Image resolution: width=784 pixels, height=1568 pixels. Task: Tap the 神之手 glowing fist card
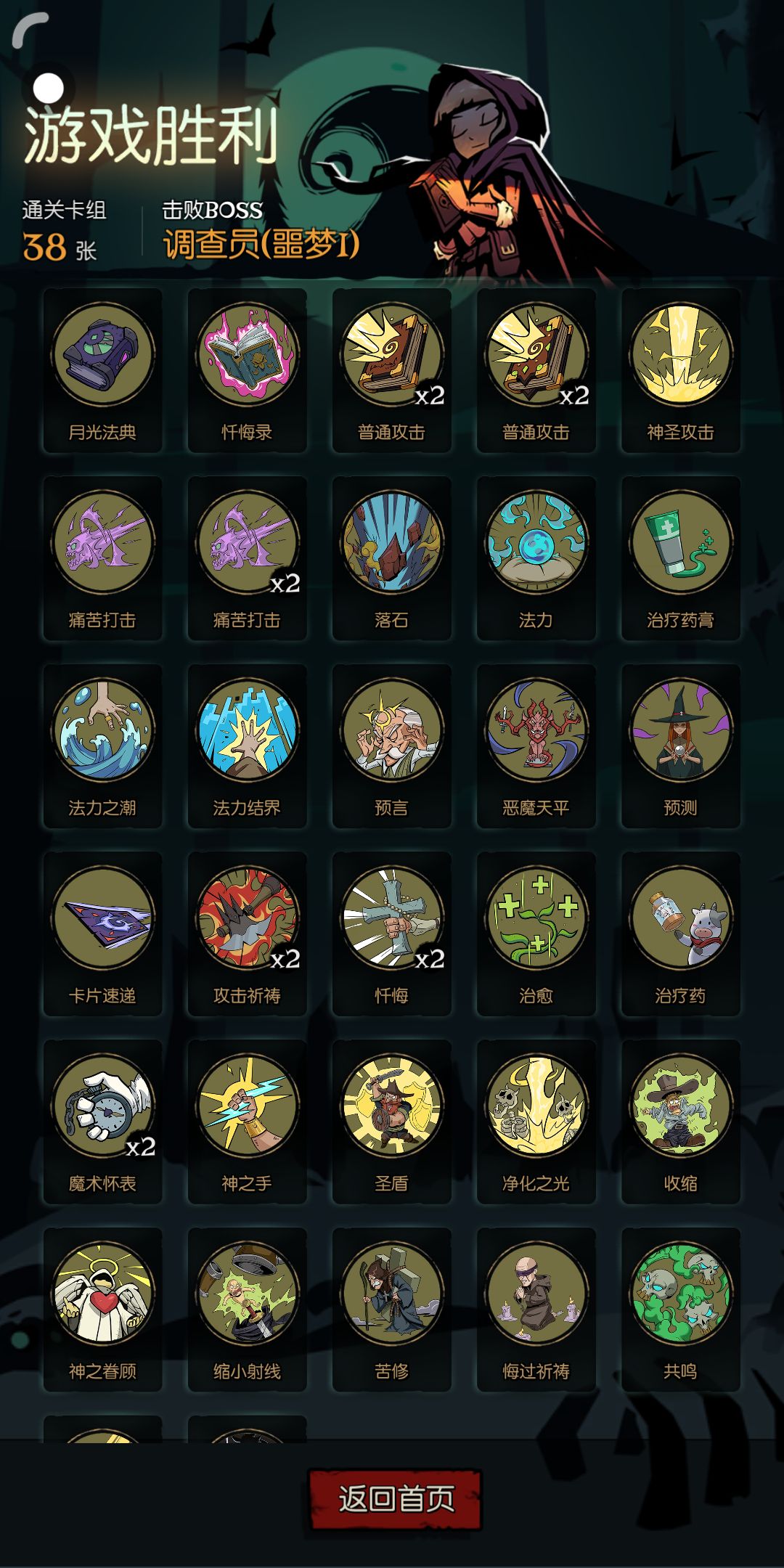pos(247,1122)
